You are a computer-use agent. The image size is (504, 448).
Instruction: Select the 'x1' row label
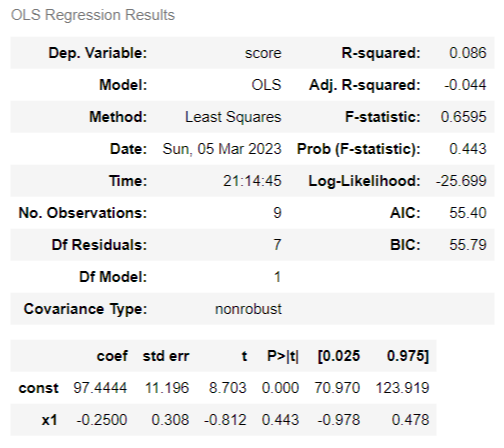tap(50, 420)
